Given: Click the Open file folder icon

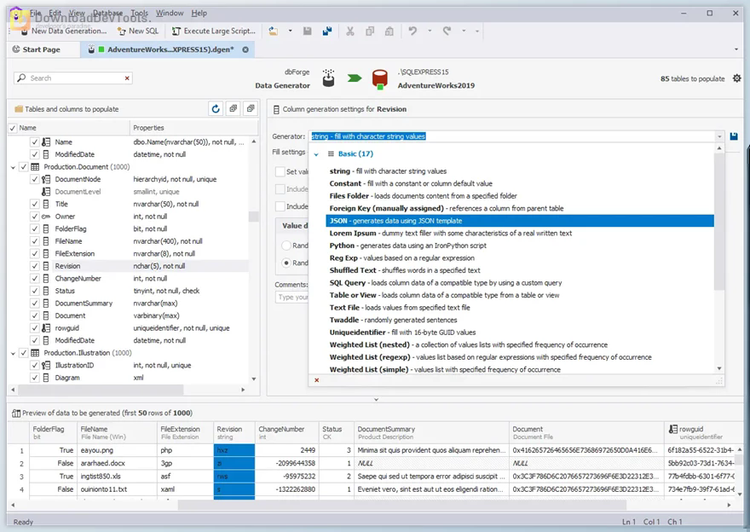Looking at the screenshot, I should tap(273, 31).
